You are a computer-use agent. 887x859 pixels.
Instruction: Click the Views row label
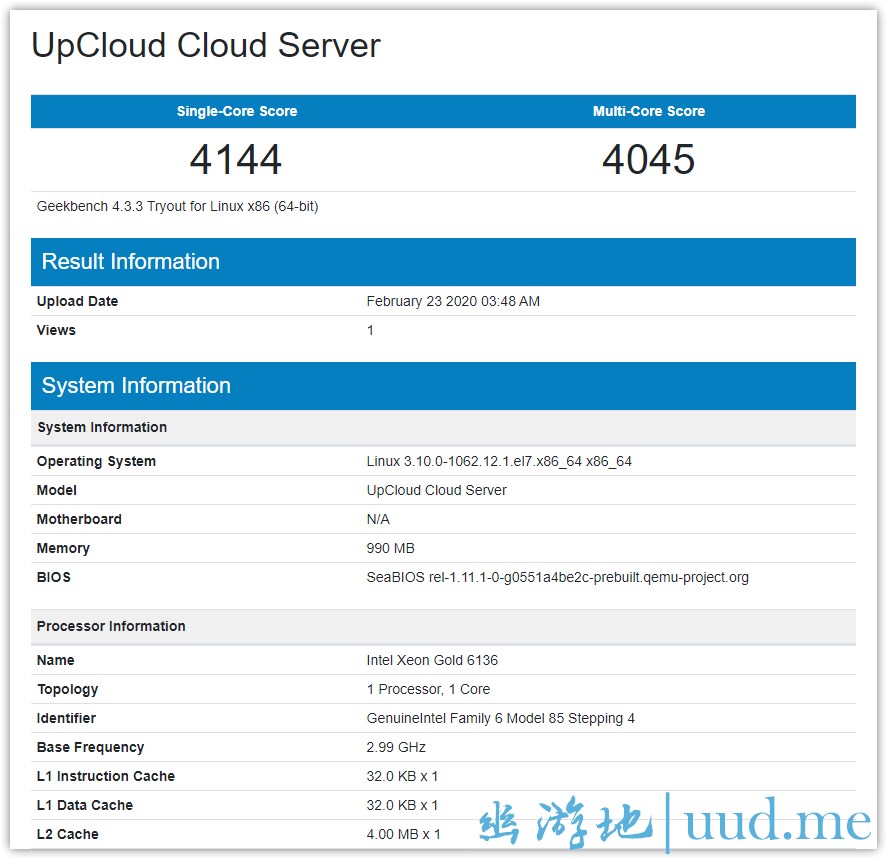pos(56,330)
